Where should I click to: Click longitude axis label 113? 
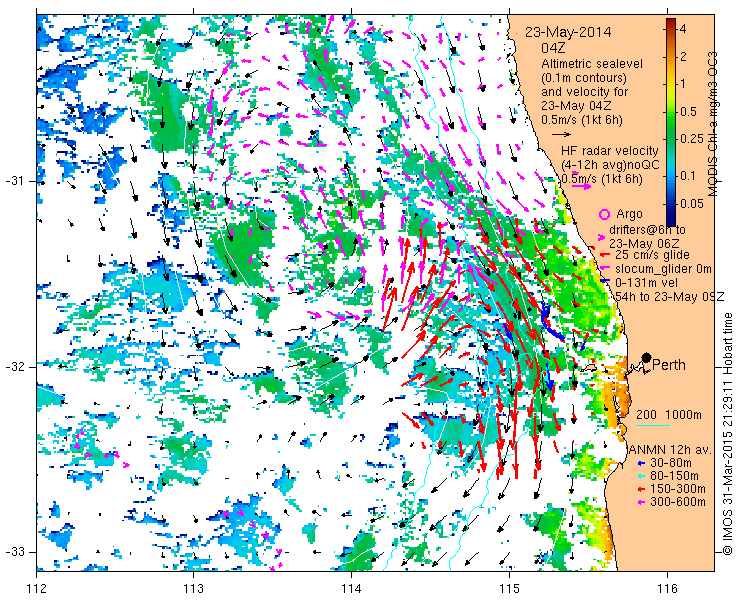(x=193, y=589)
